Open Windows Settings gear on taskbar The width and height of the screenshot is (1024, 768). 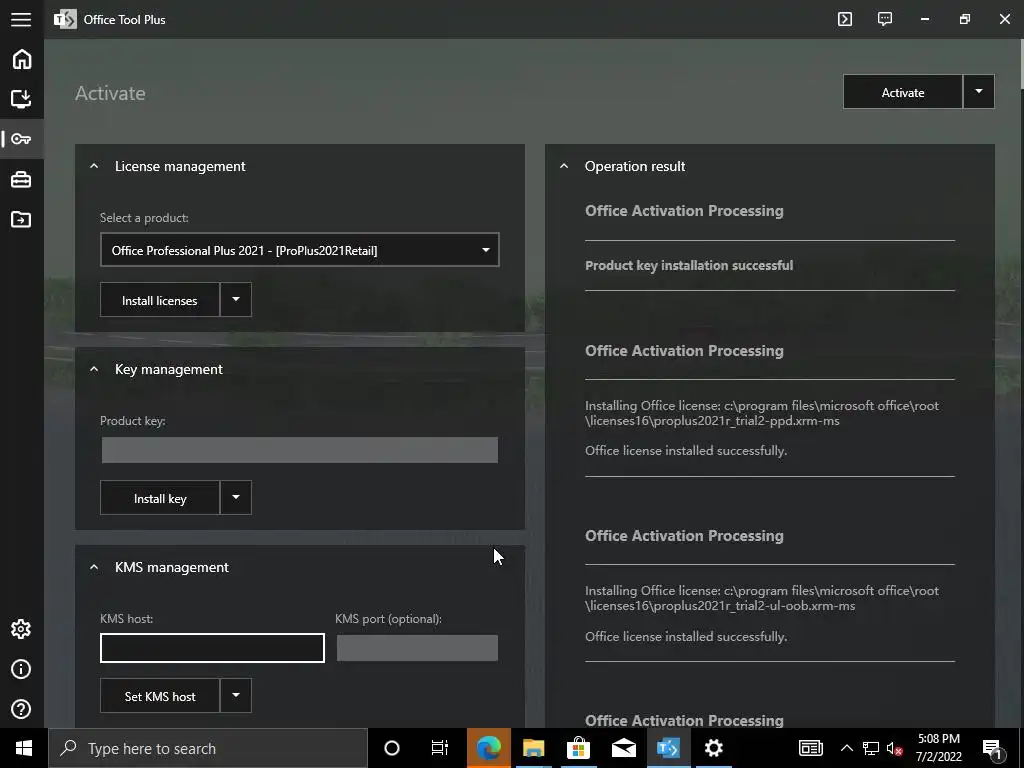click(714, 748)
